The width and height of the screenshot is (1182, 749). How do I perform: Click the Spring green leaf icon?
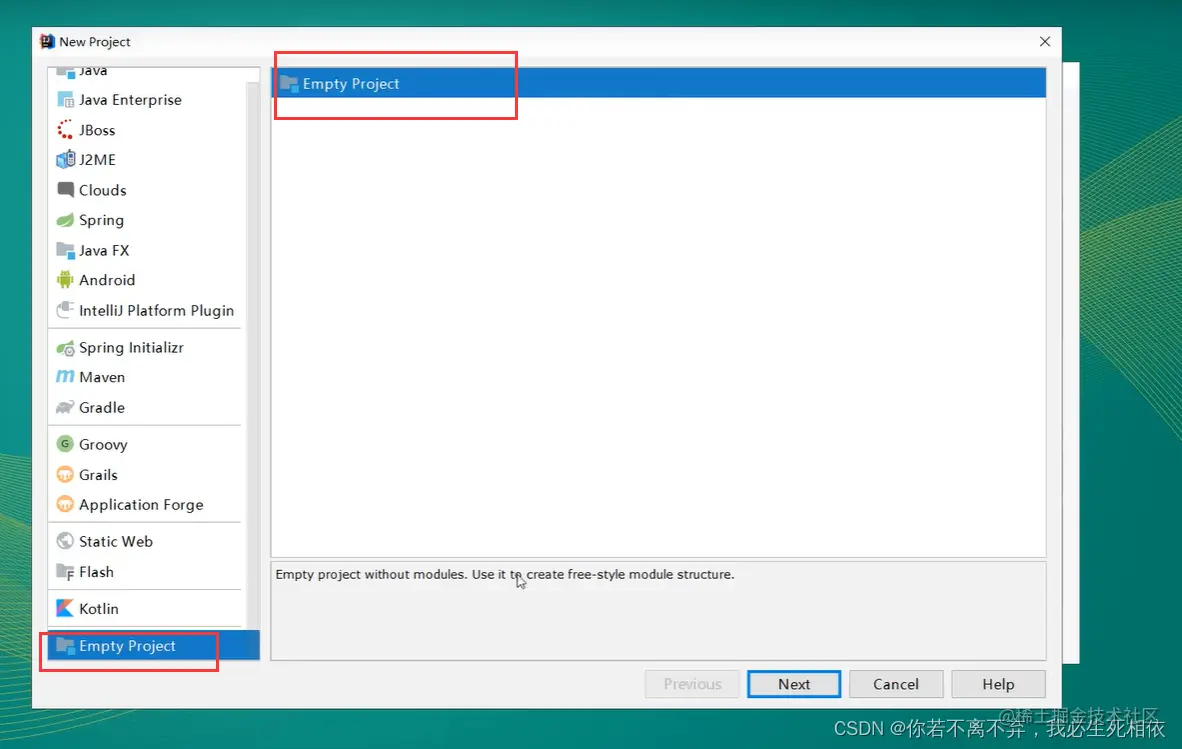(x=66, y=220)
